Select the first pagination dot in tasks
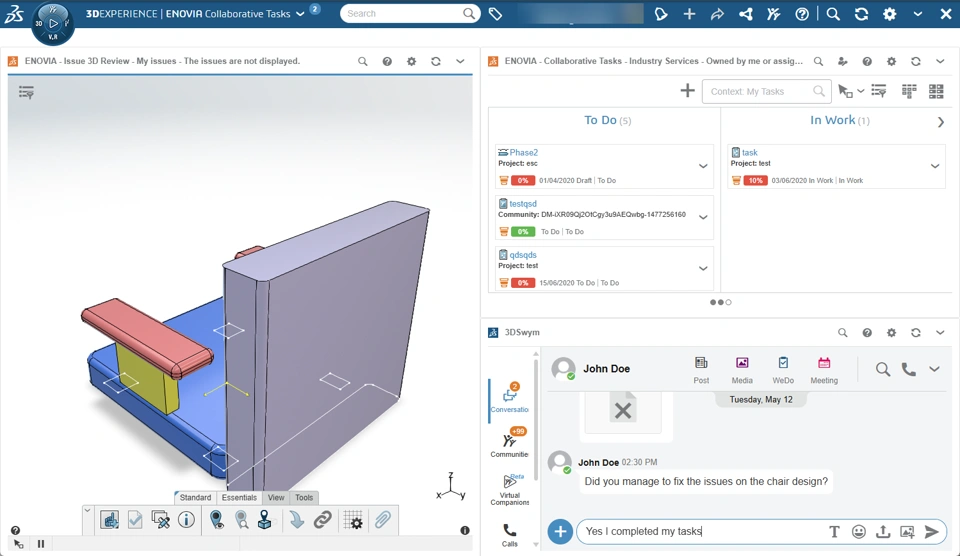 coord(713,302)
